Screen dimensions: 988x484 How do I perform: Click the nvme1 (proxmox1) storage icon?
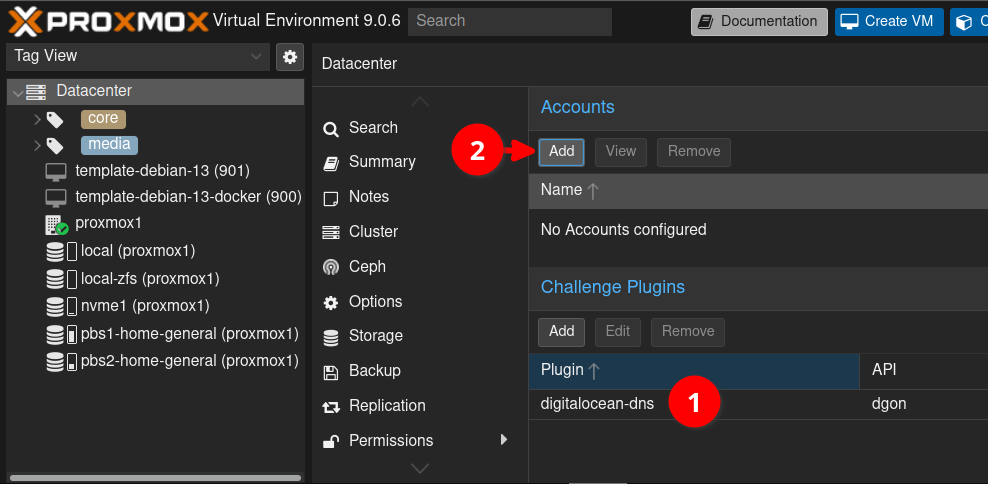click(62, 307)
